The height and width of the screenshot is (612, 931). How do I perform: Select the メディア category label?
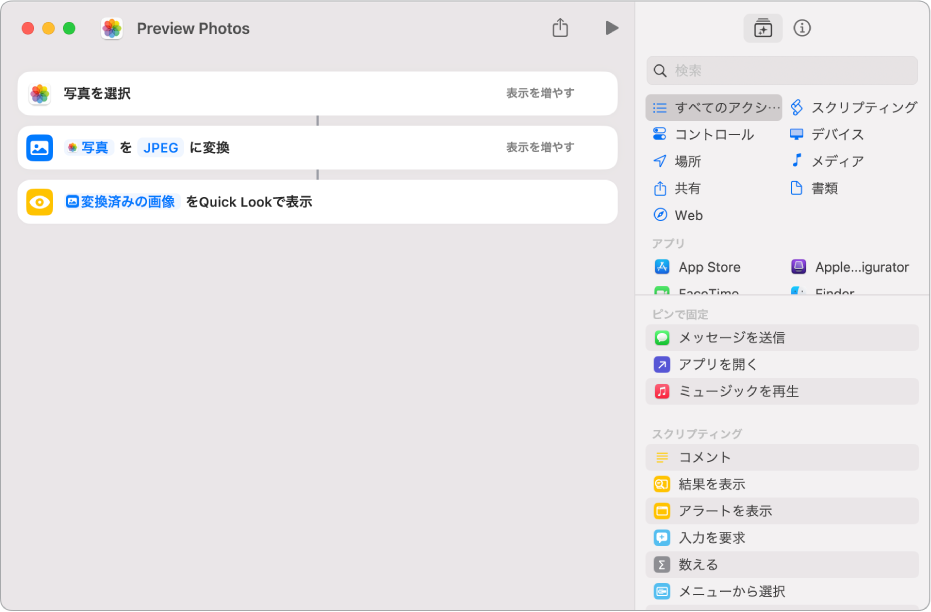(837, 161)
